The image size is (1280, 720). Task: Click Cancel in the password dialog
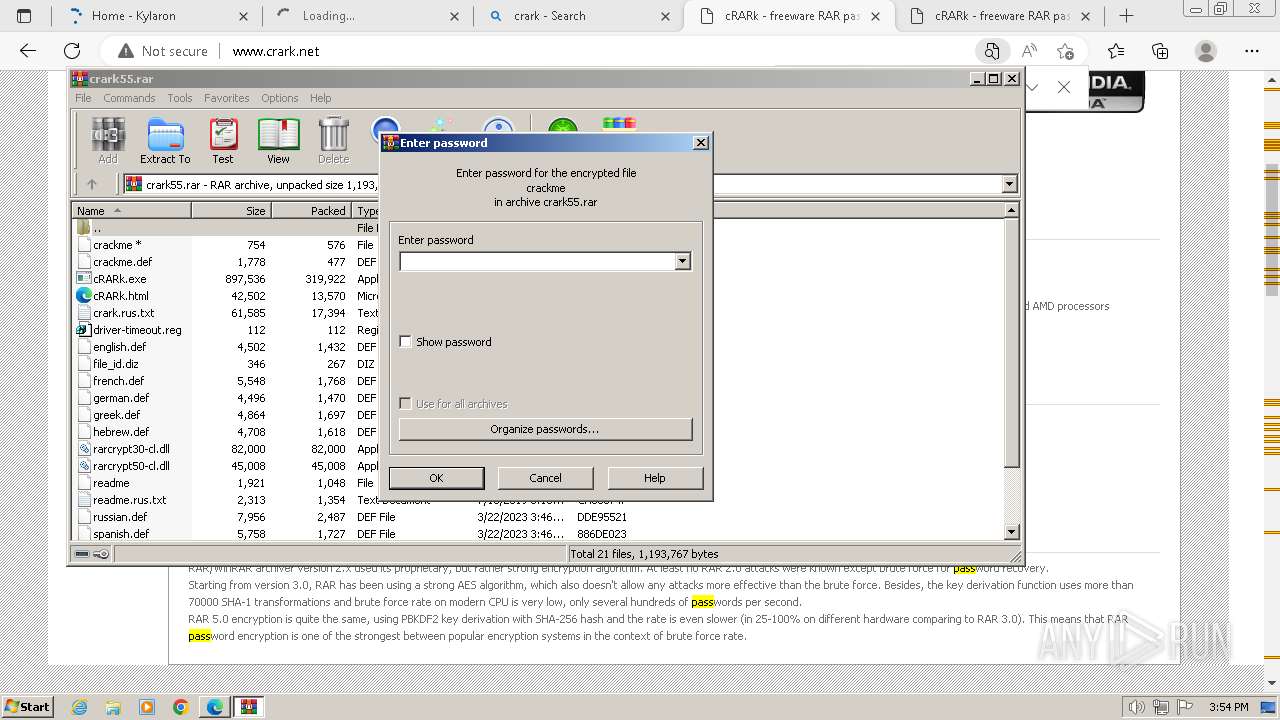pyautogui.click(x=545, y=478)
